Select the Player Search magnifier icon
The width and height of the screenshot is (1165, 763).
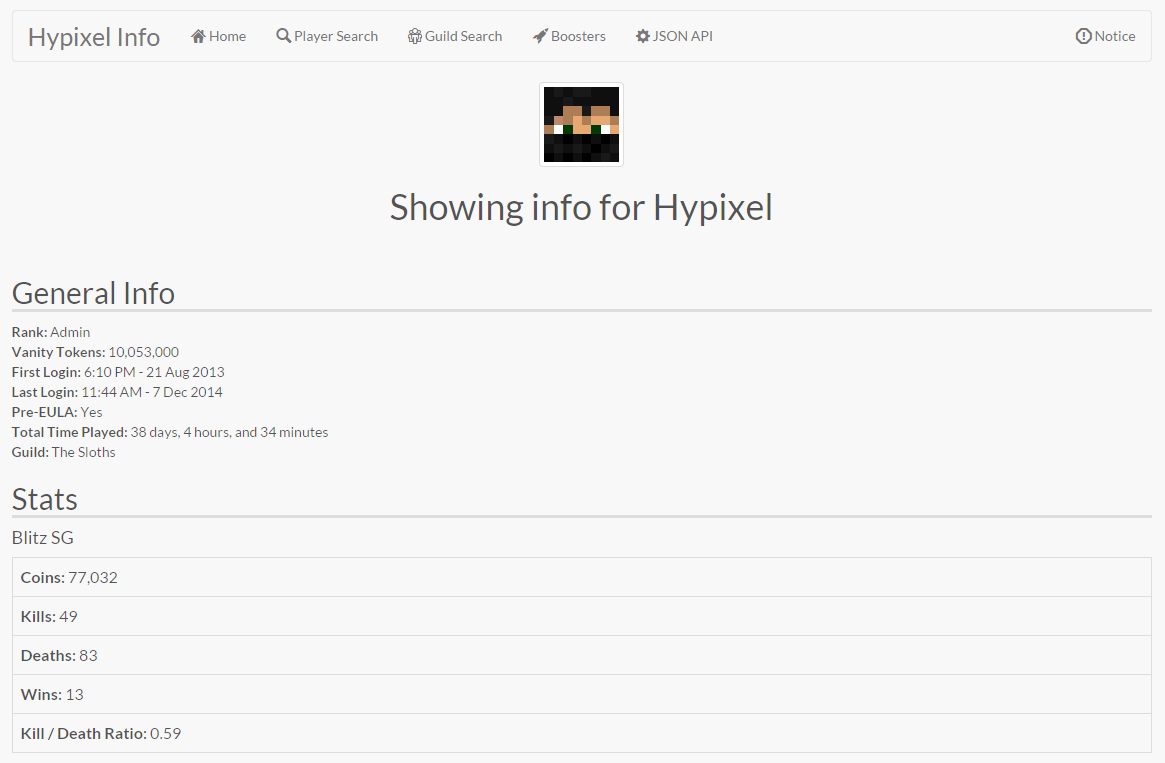tap(282, 35)
